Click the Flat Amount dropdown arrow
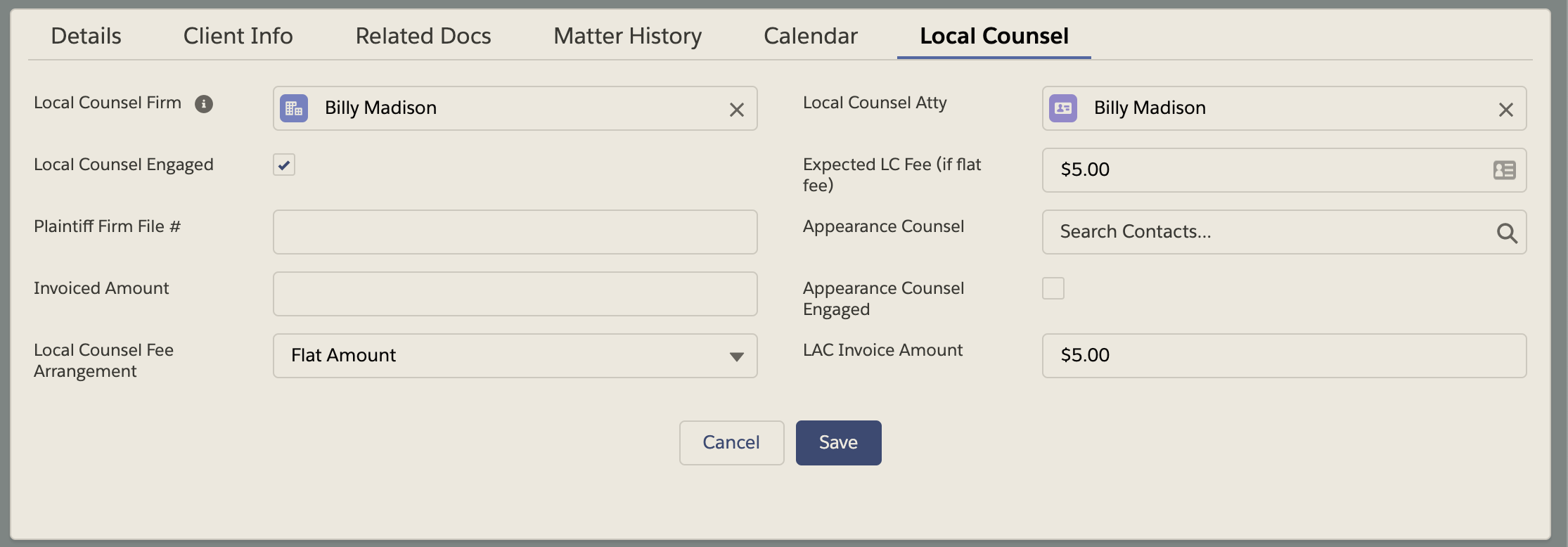 (736, 356)
